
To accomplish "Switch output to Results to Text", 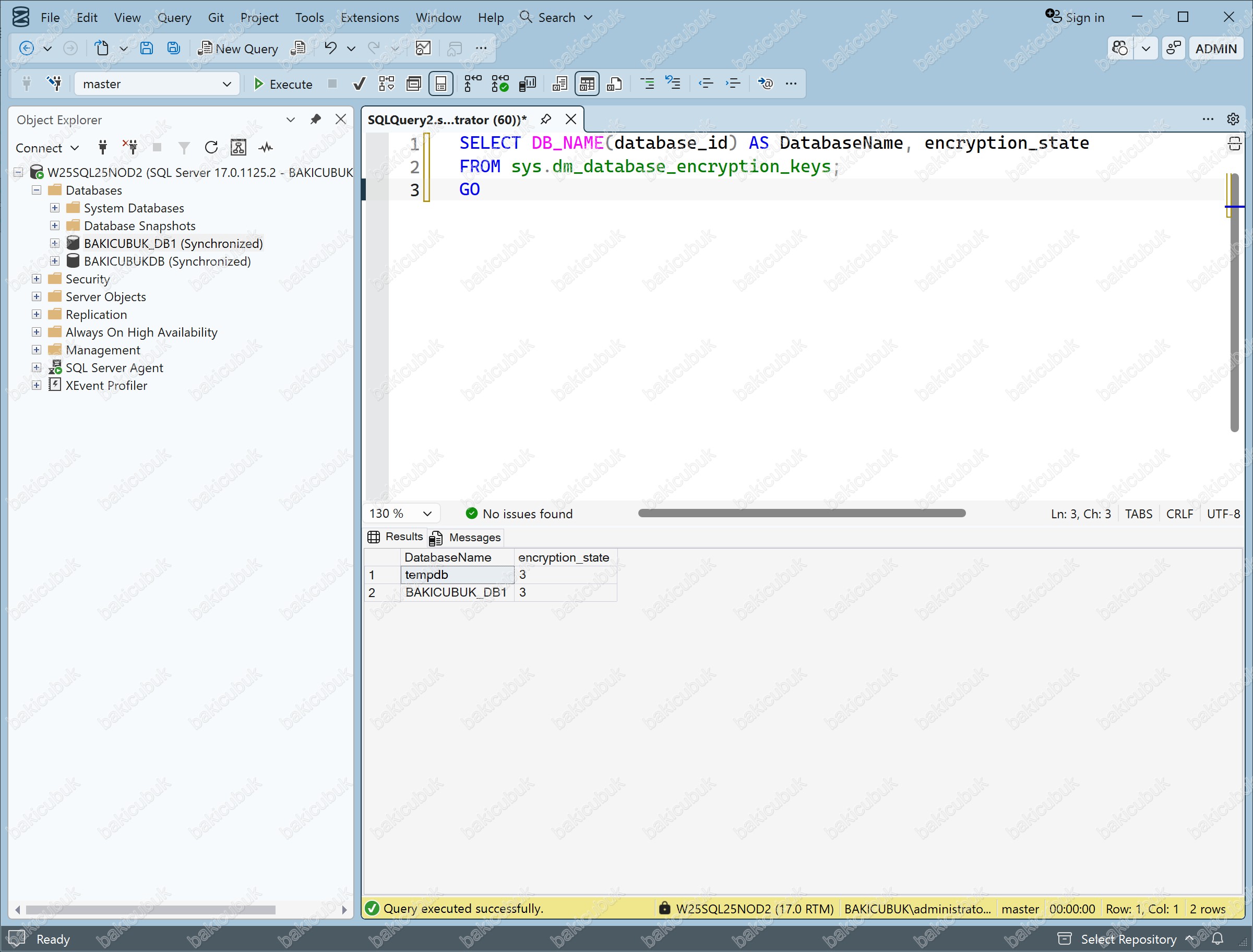I will [559, 84].
